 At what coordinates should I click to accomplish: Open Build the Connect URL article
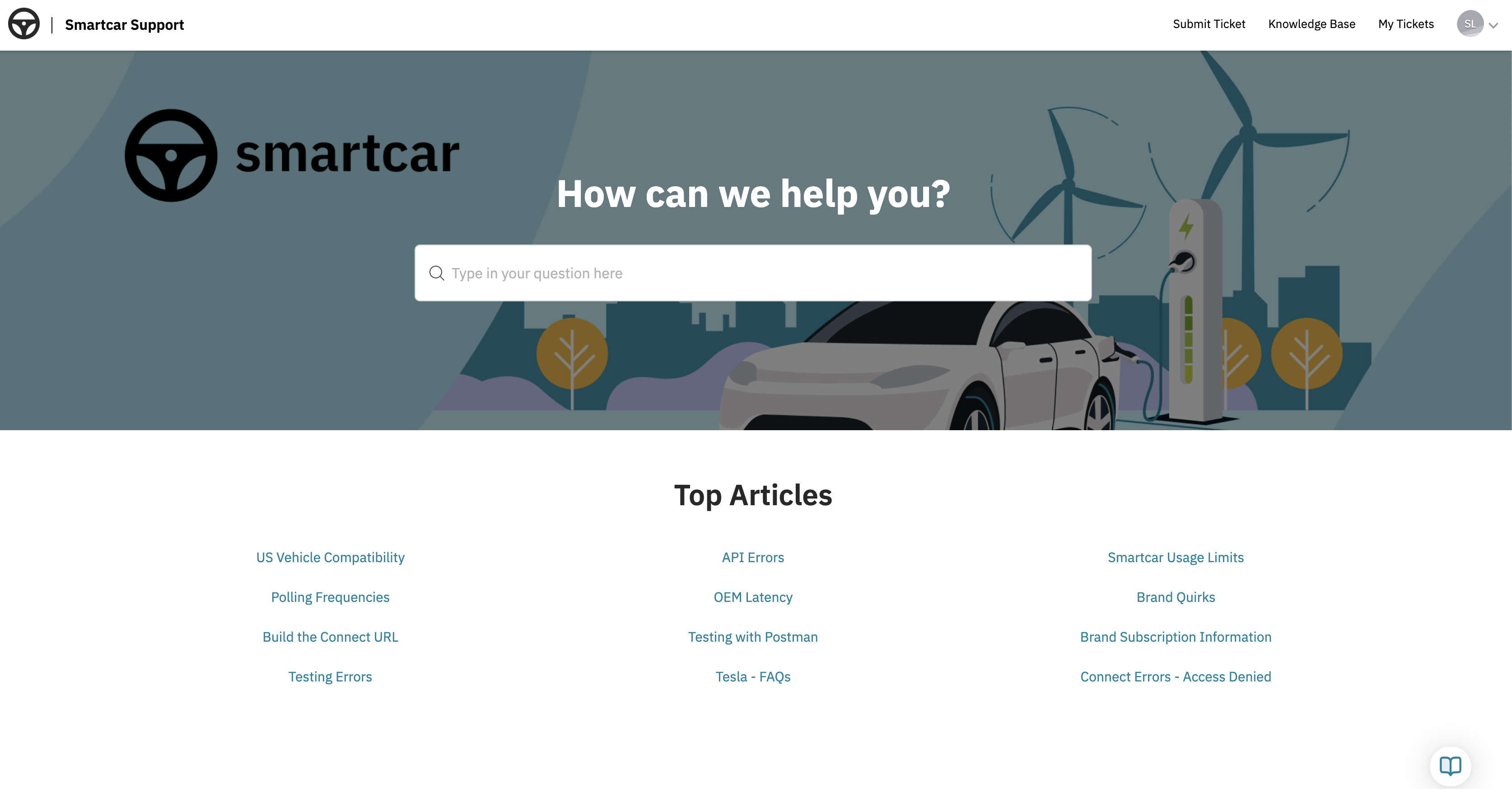coord(331,637)
